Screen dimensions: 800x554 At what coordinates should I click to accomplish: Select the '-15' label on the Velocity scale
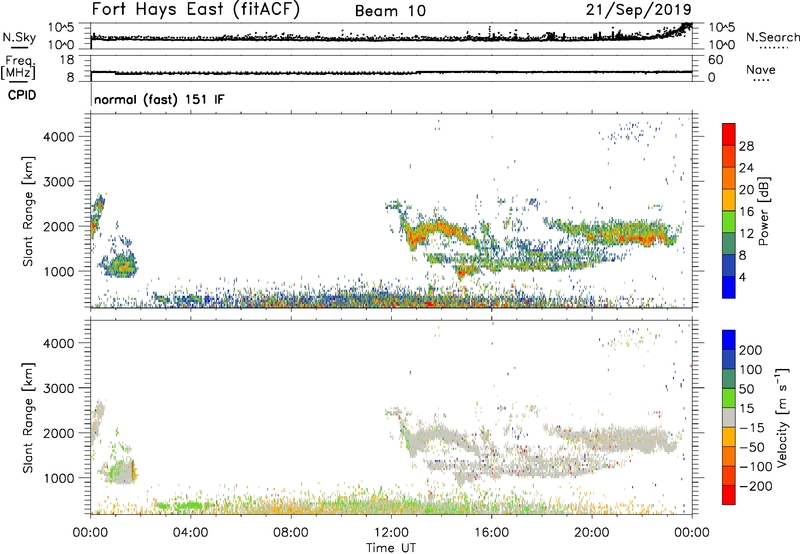[752, 428]
